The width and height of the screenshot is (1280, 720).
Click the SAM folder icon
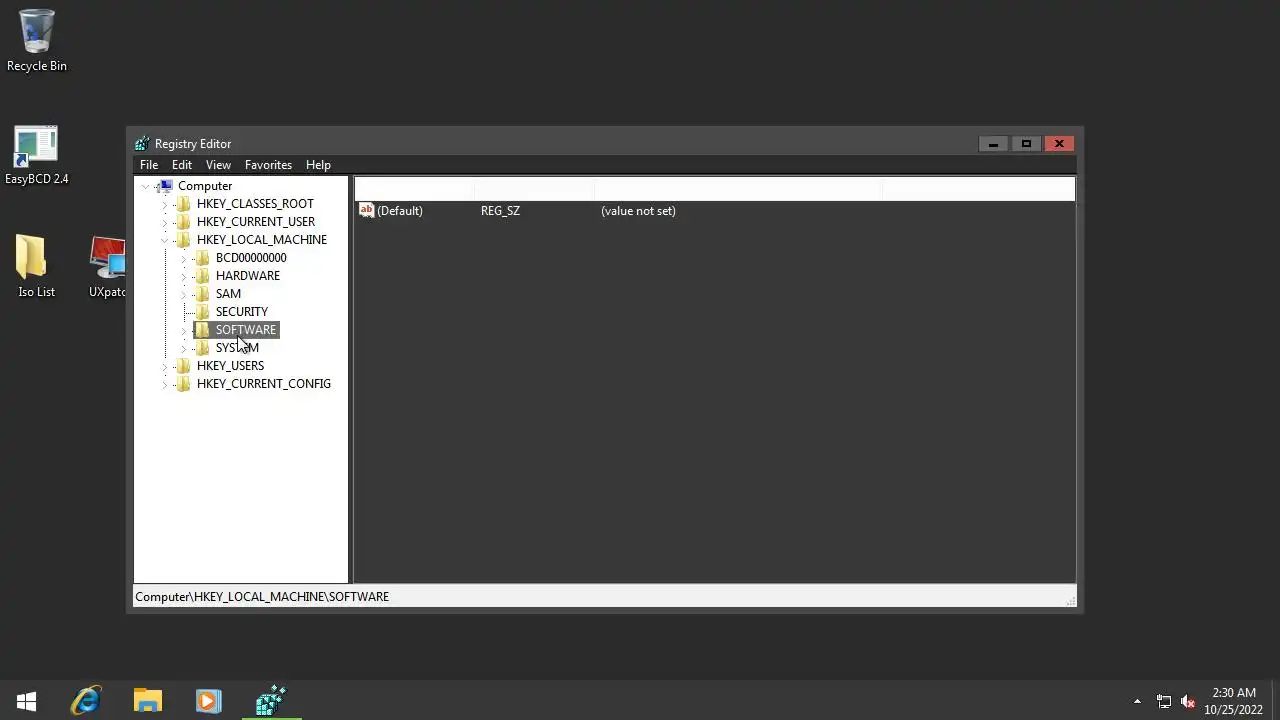click(x=202, y=294)
